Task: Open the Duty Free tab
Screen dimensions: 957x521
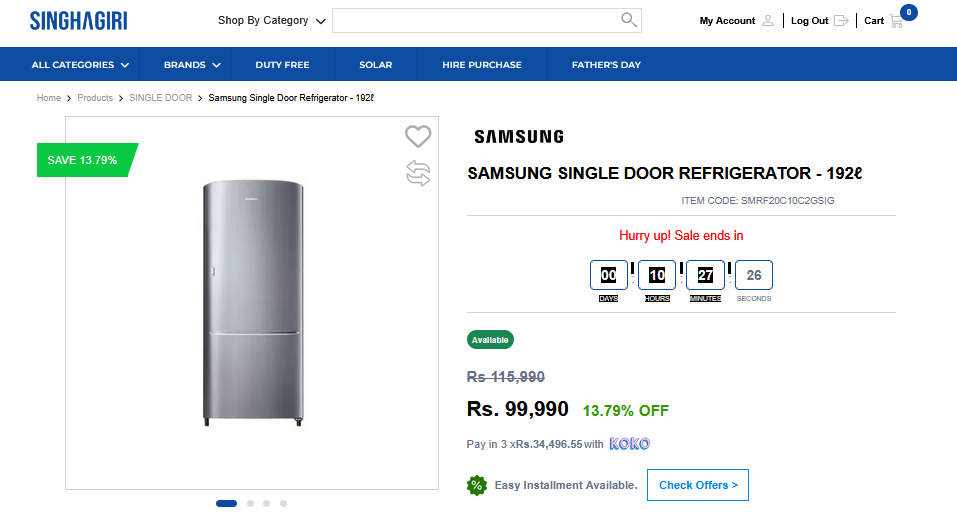Action: point(282,65)
